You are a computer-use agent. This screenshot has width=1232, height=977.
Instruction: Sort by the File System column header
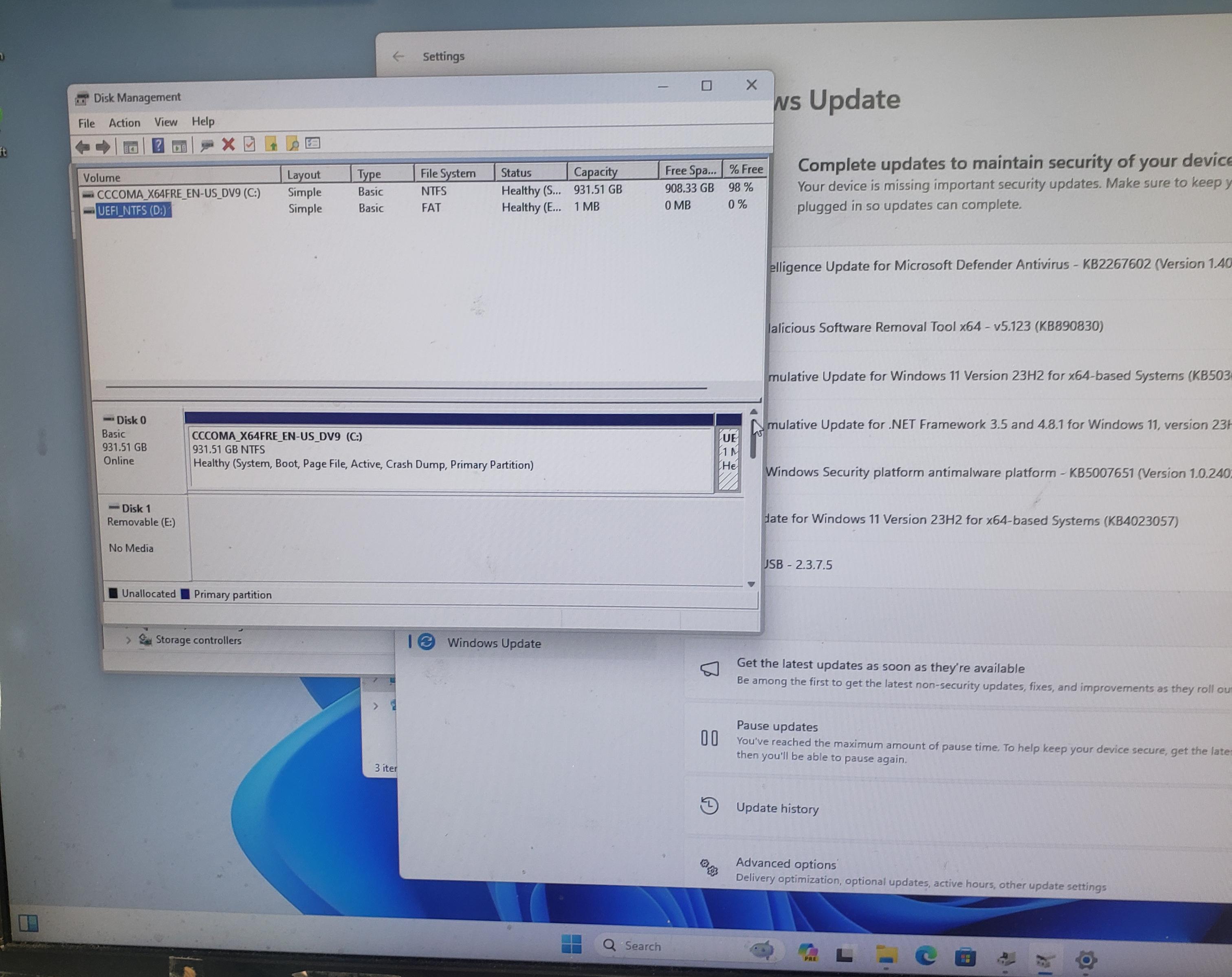(454, 173)
